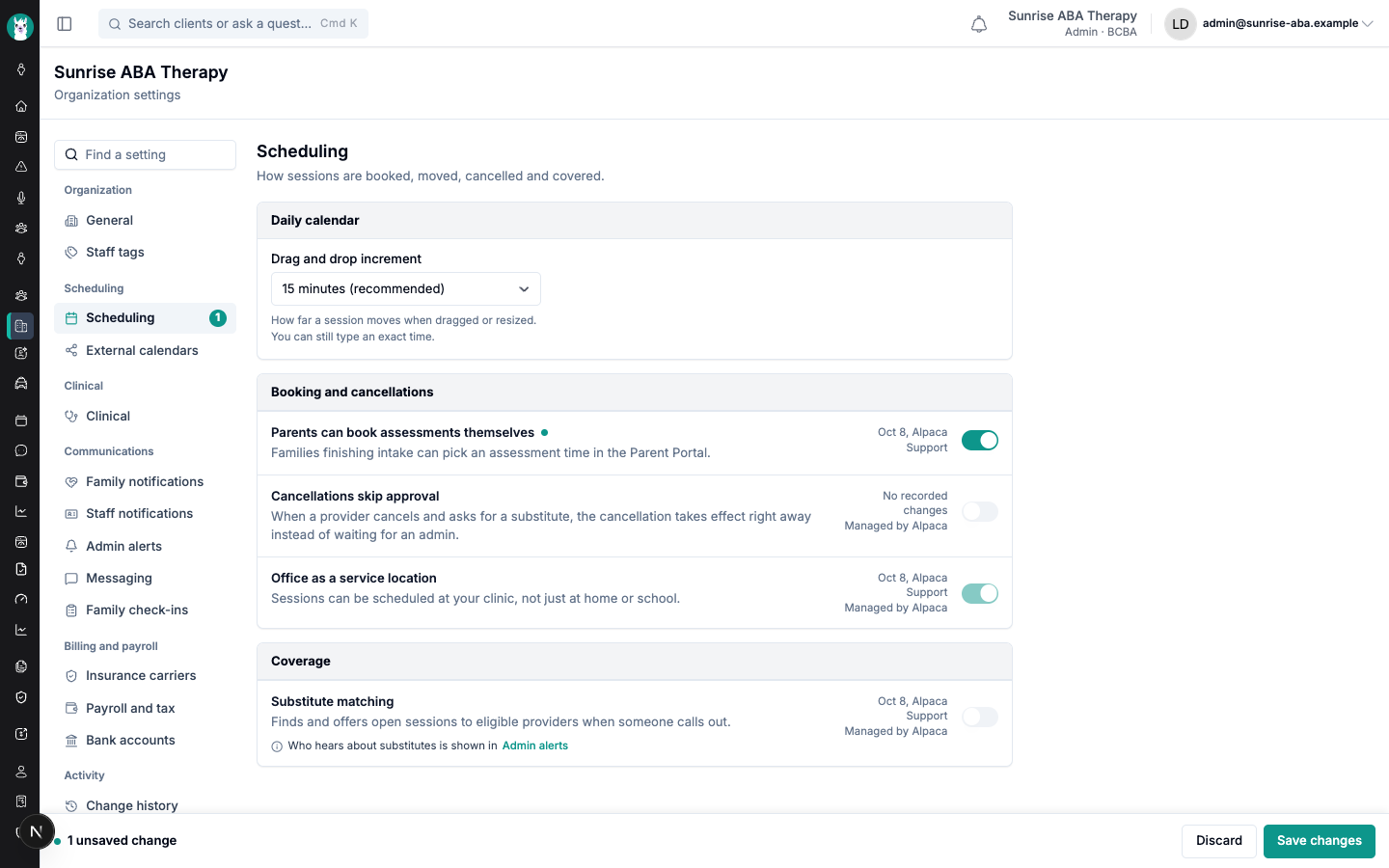1389x868 pixels.
Task: Open the document checkmark icon in the left rail
Action: point(20,569)
